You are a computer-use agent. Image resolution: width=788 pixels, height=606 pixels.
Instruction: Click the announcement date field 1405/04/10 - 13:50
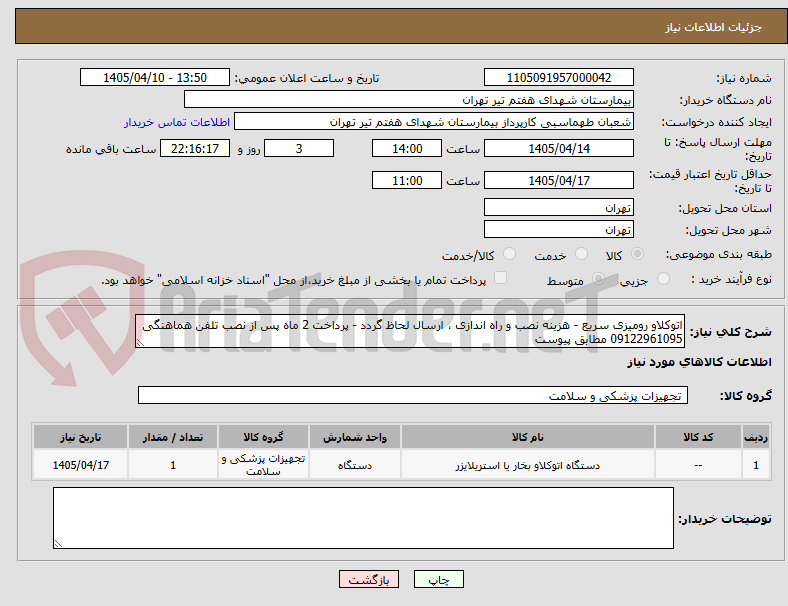click(x=155, y=77)
